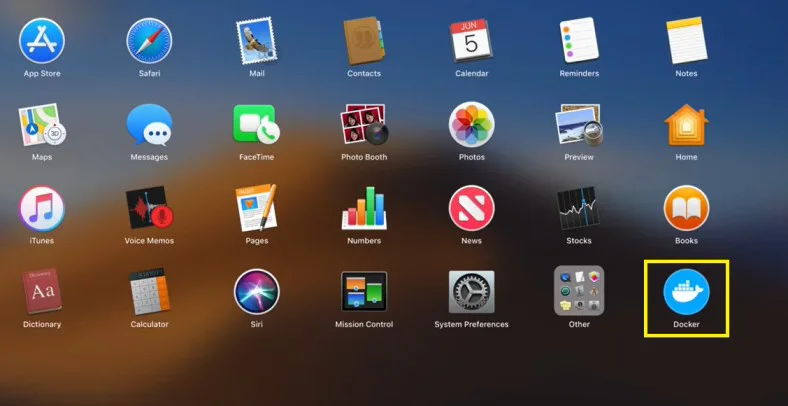Open System Preferences
This screenshot has height=406, width=788.
click(471, 292)
